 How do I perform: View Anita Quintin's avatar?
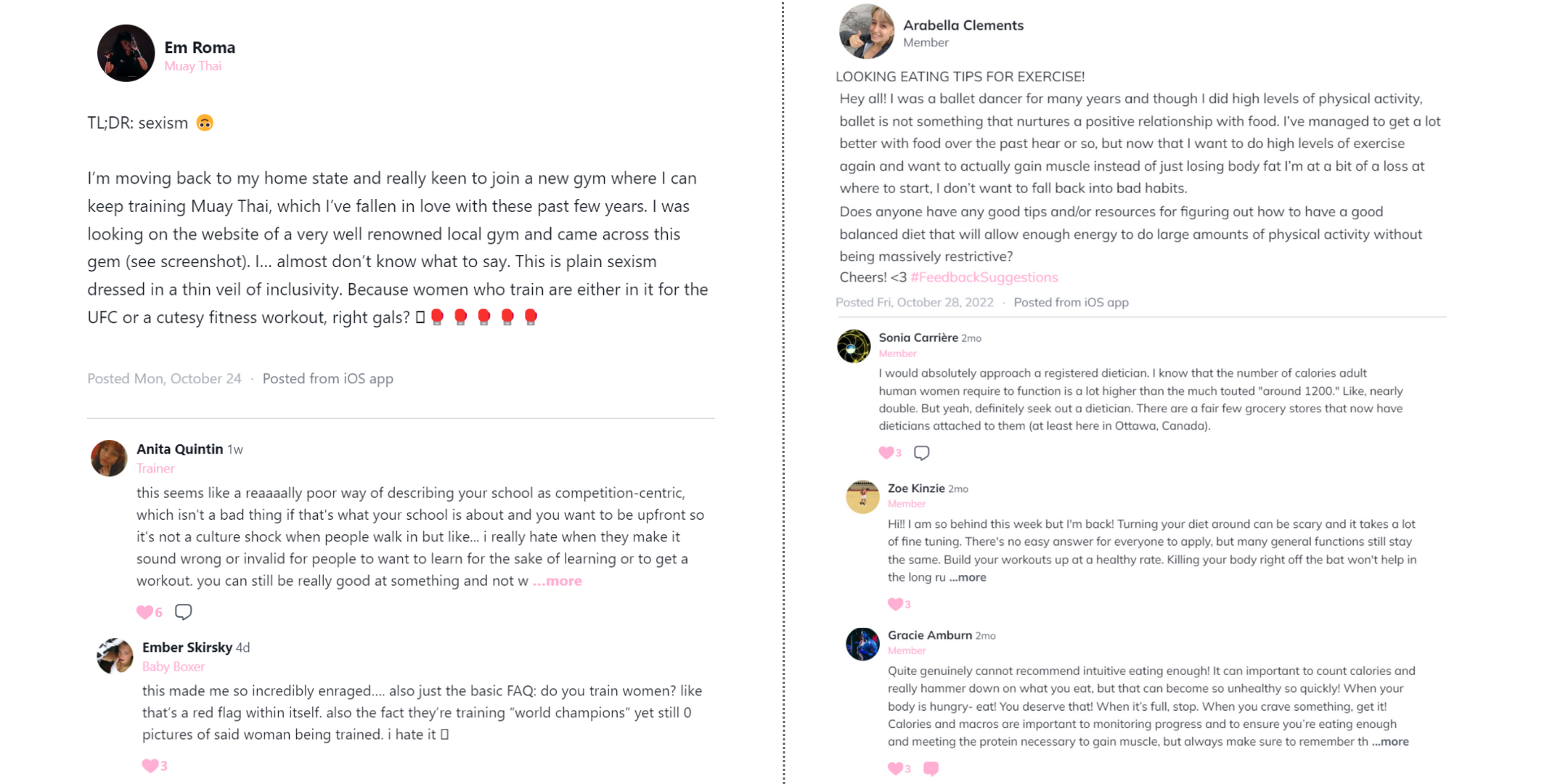[109, 458]
